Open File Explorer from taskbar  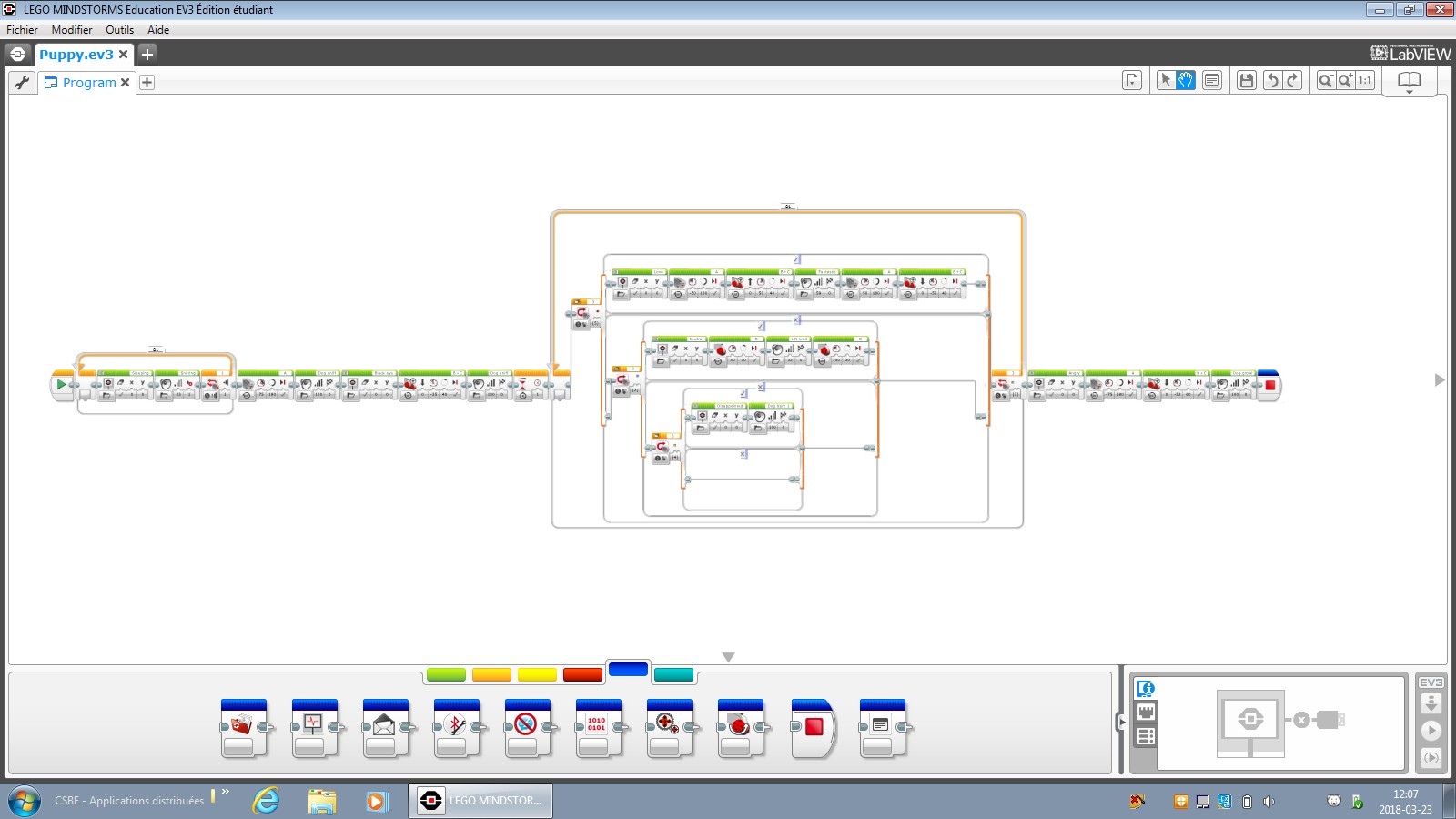(321, 801)
